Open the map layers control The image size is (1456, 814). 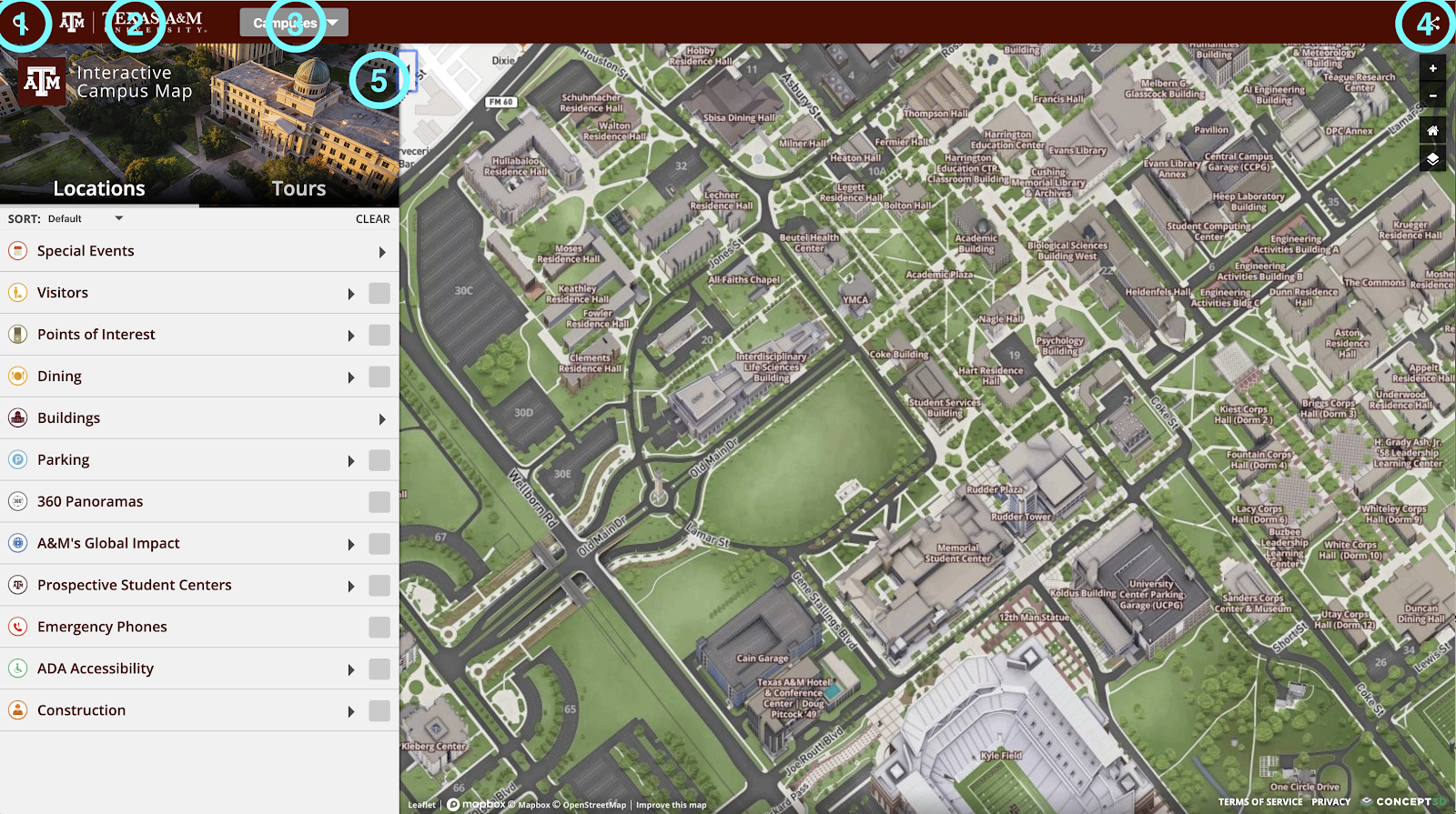pos(1432,159)
